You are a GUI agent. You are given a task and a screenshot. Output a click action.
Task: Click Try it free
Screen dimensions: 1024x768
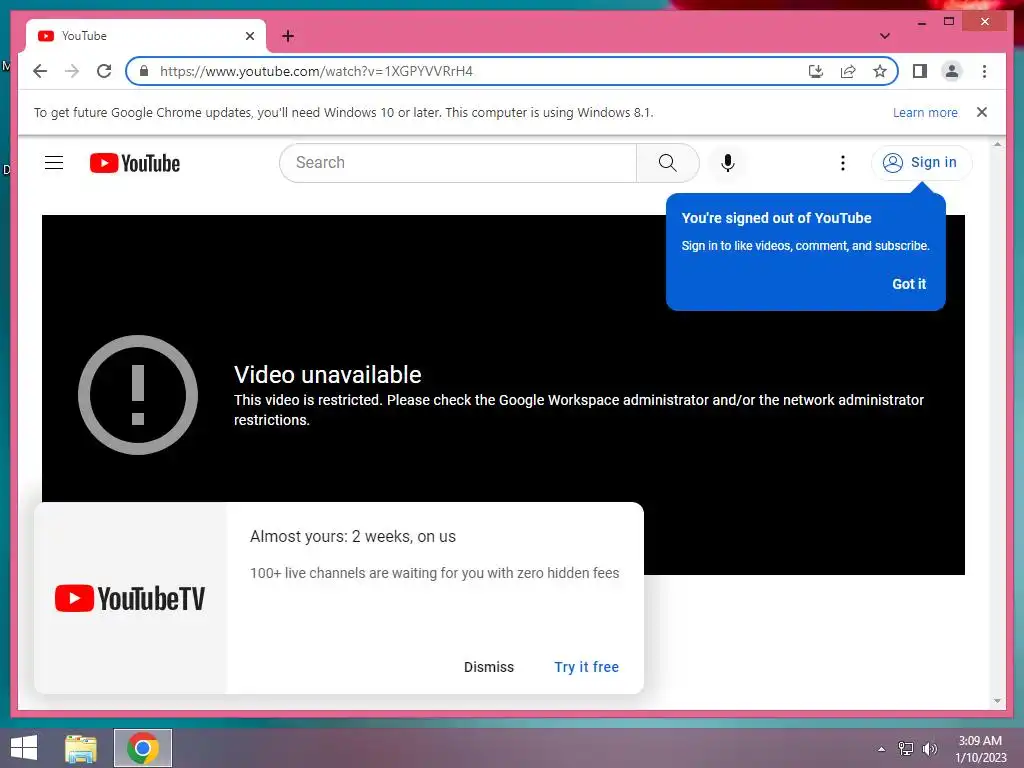click(586, 667)
